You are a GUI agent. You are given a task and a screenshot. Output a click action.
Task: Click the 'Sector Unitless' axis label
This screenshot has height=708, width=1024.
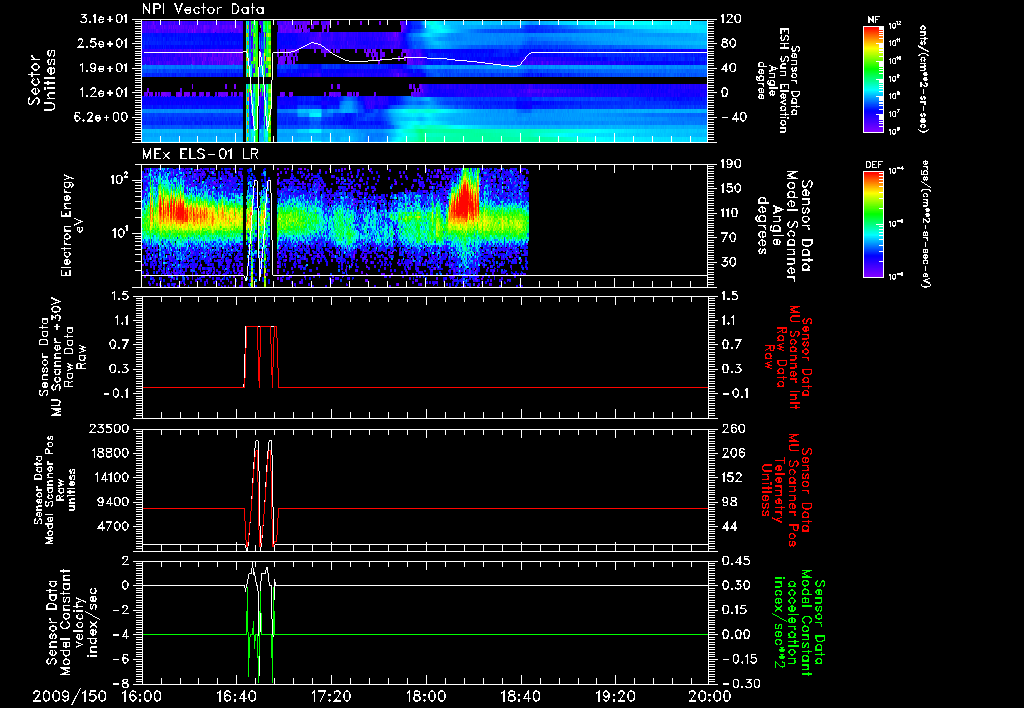[42, 80]
